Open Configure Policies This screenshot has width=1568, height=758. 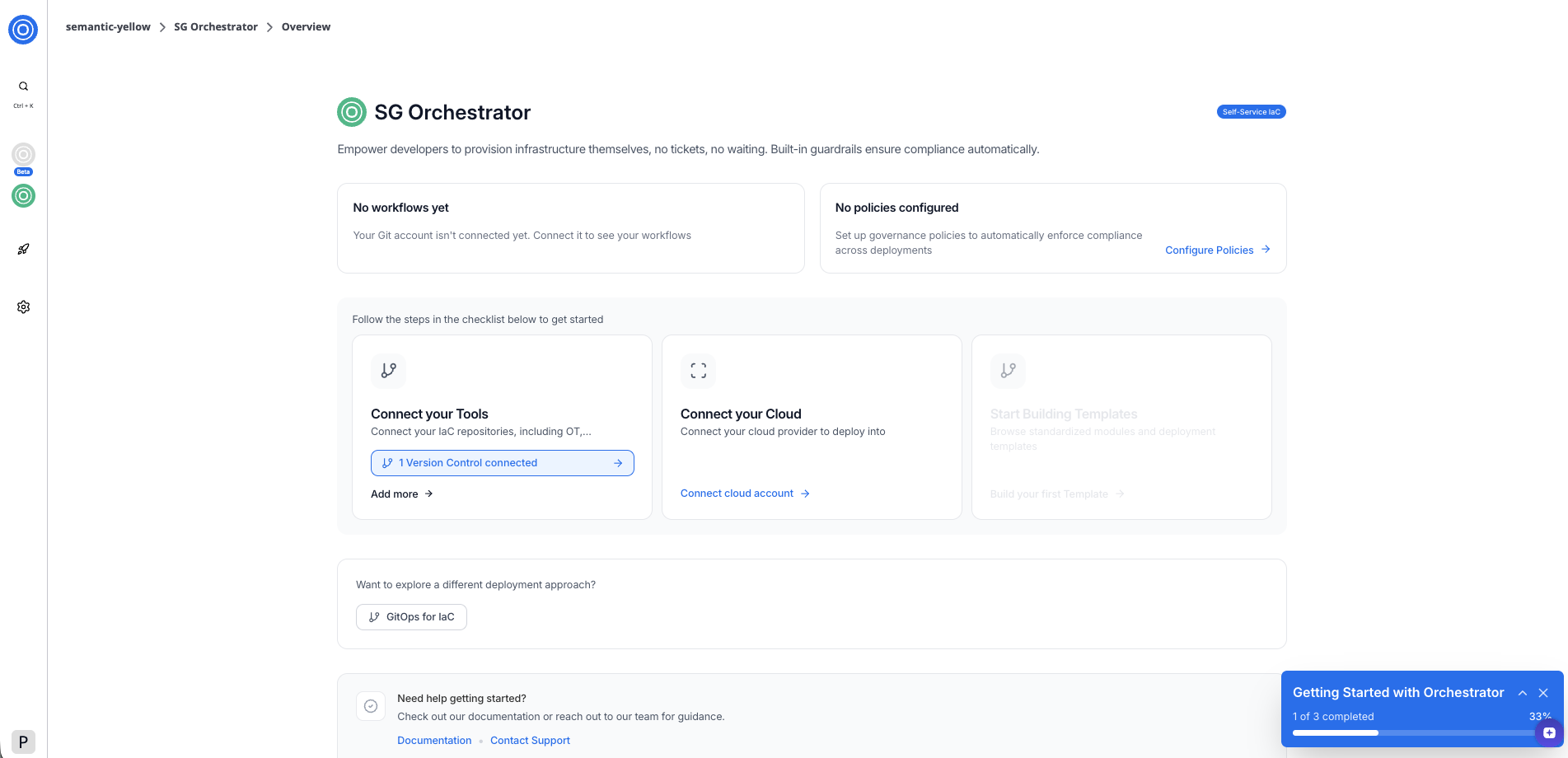tap(1210, 250)
